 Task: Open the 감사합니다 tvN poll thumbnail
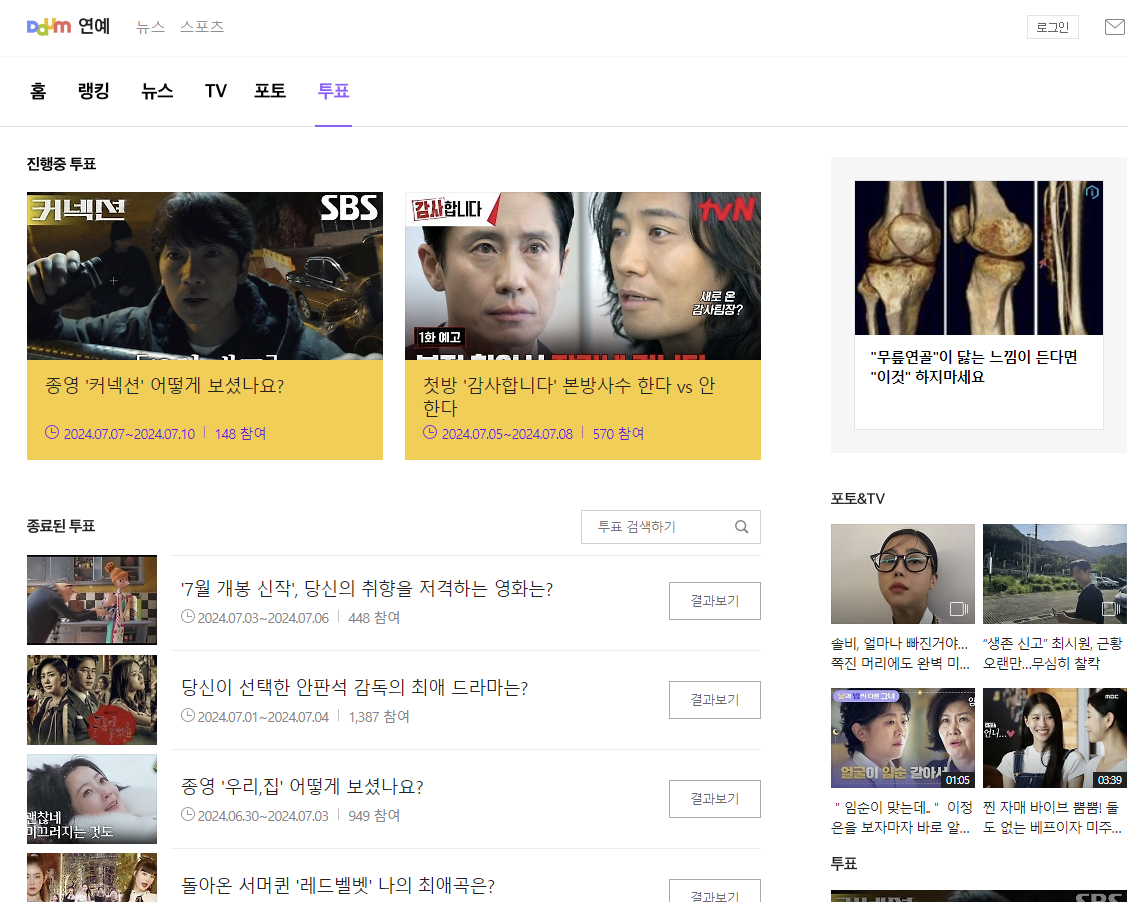583,275
